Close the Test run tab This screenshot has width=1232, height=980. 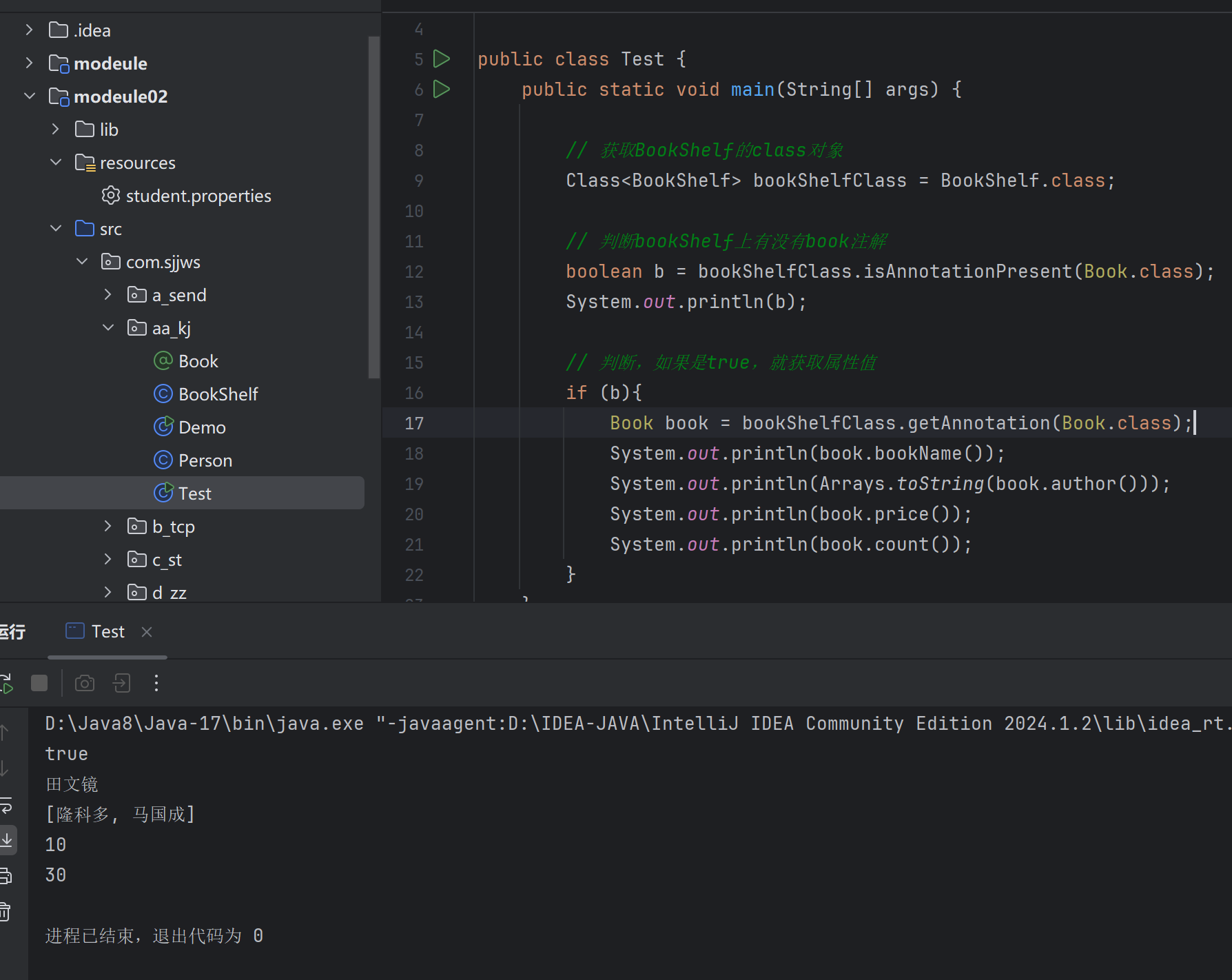pos(147,632)
